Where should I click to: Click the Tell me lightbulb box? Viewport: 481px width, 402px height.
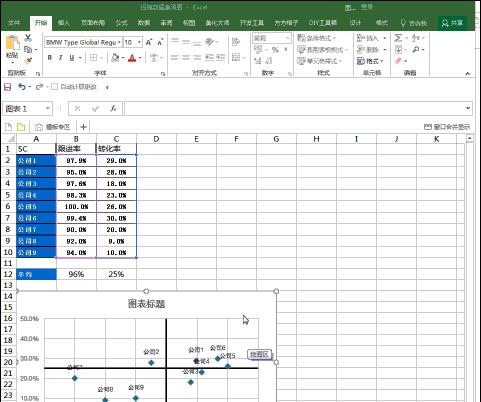point(414,23)
